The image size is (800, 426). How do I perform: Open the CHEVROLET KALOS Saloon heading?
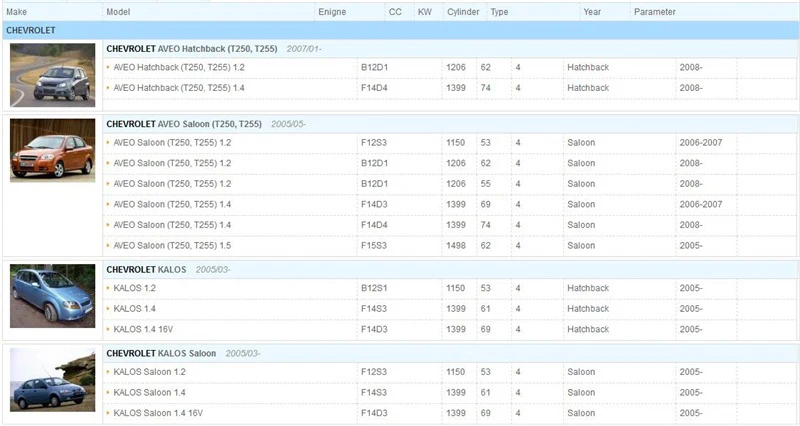[161, 353]
